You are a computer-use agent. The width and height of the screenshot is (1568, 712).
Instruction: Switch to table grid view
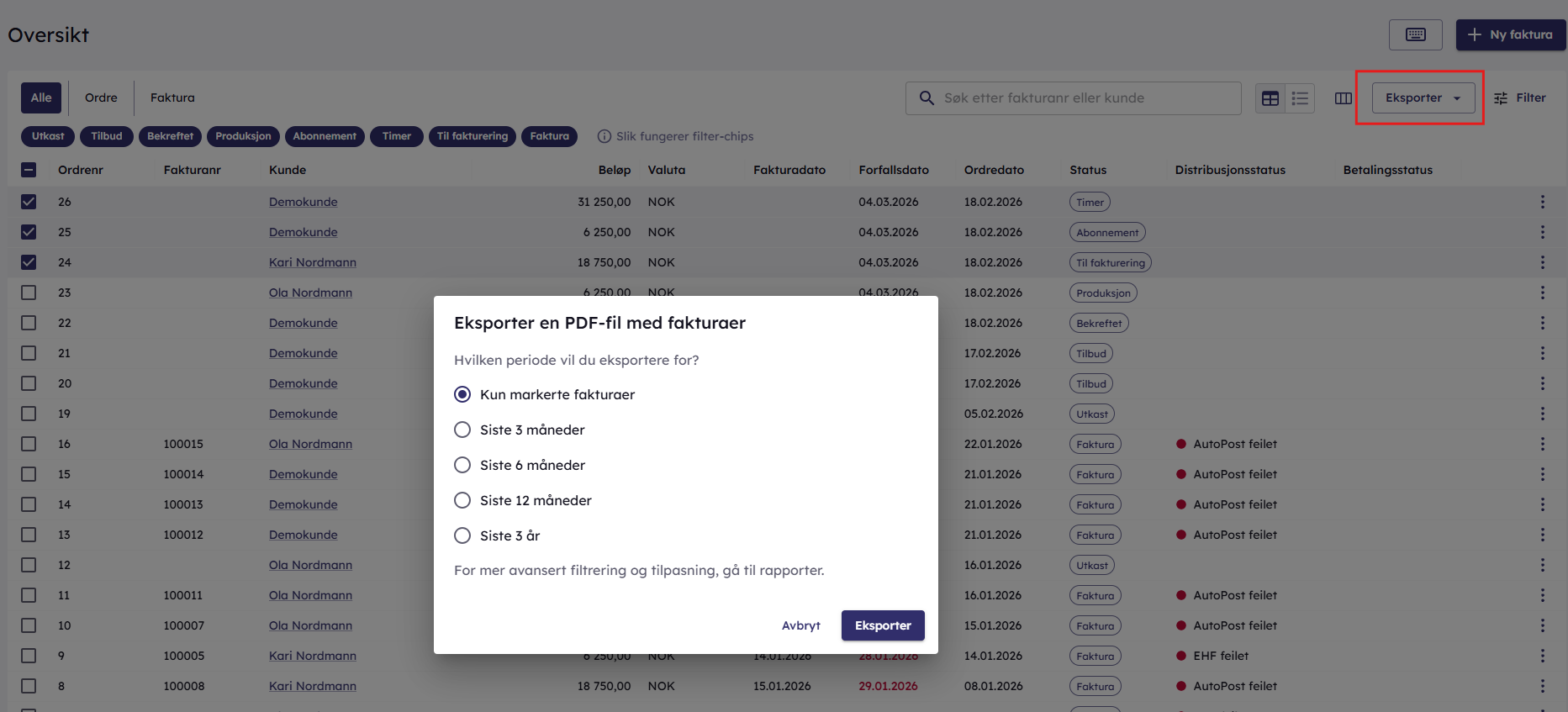[1270, 98]
